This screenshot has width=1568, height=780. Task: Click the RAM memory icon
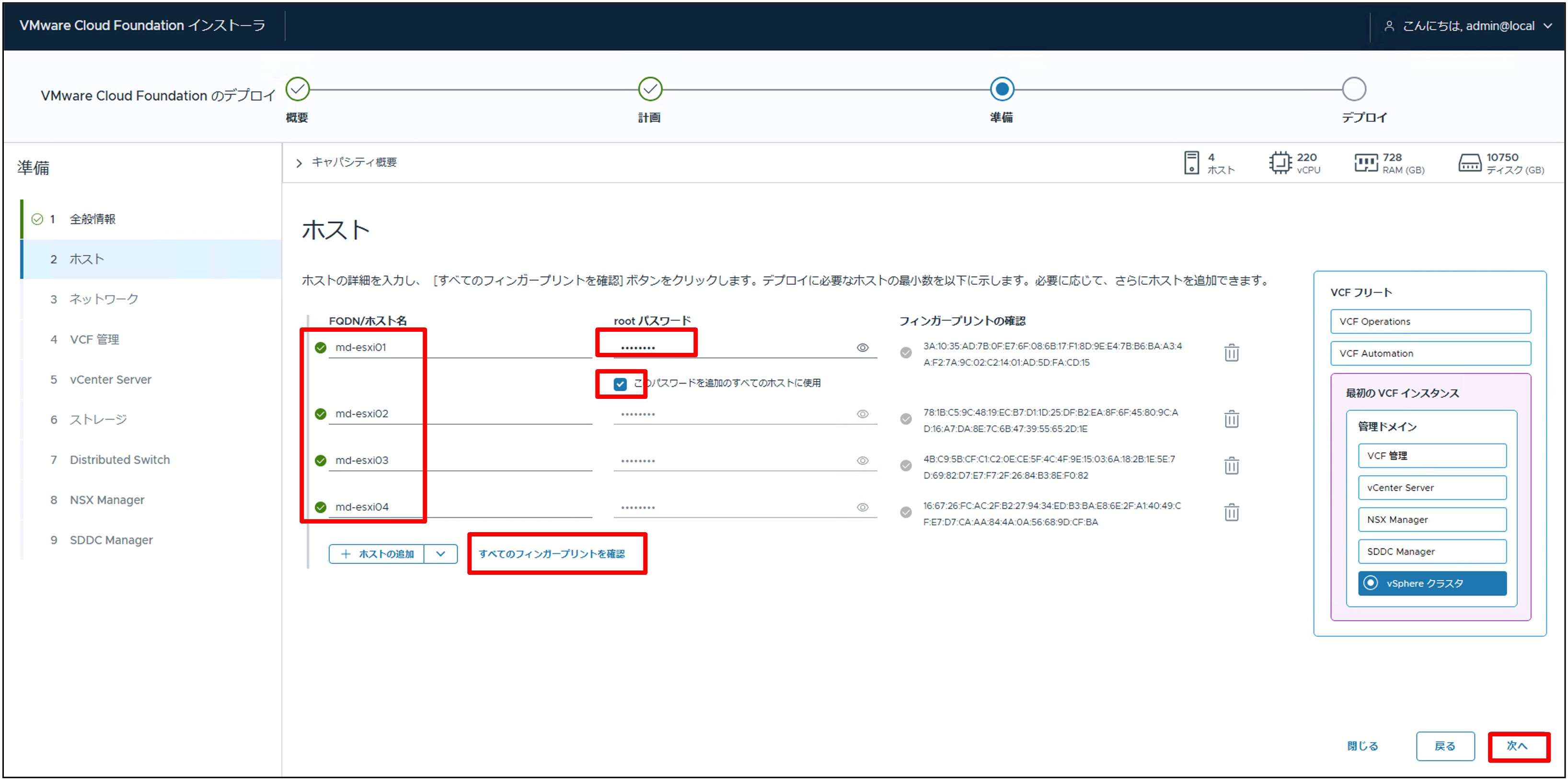[x=1366, y=163]
